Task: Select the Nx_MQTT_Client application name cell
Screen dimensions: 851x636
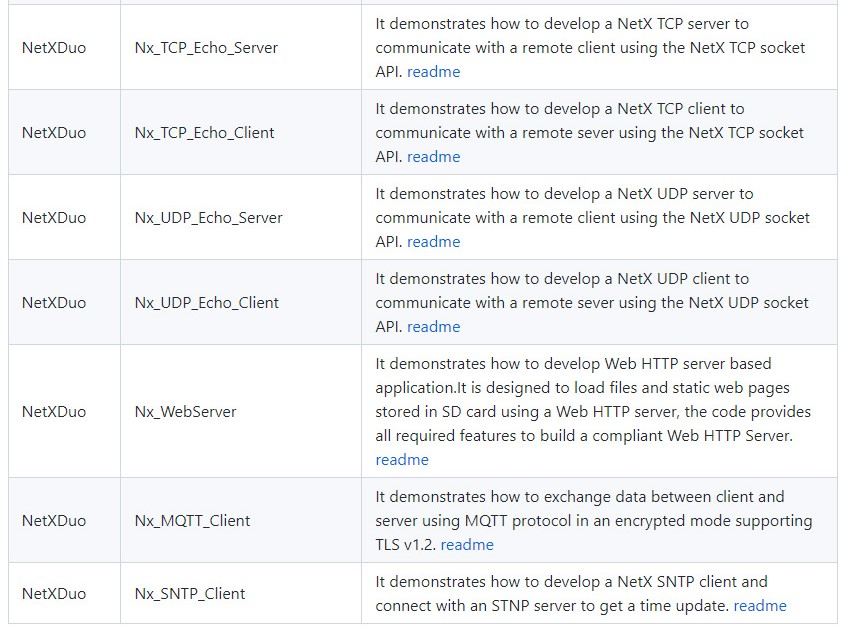Action: pos(241,520)
